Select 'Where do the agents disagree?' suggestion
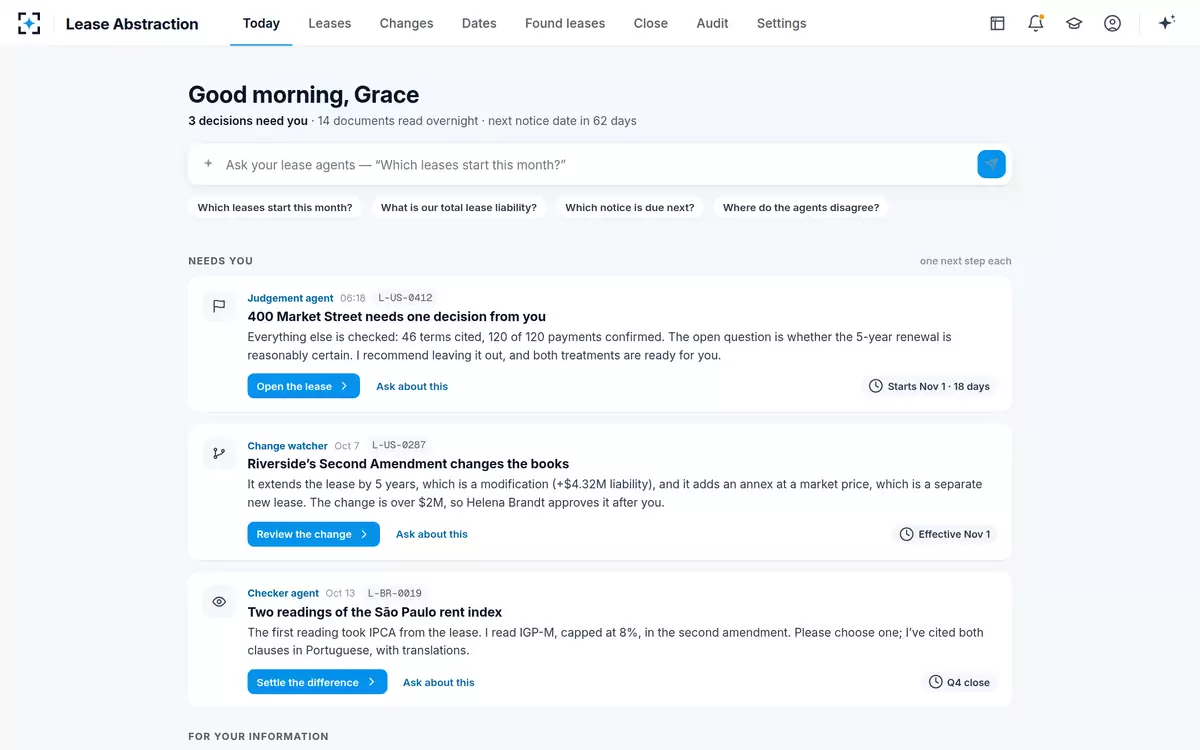 pos(801,208)
